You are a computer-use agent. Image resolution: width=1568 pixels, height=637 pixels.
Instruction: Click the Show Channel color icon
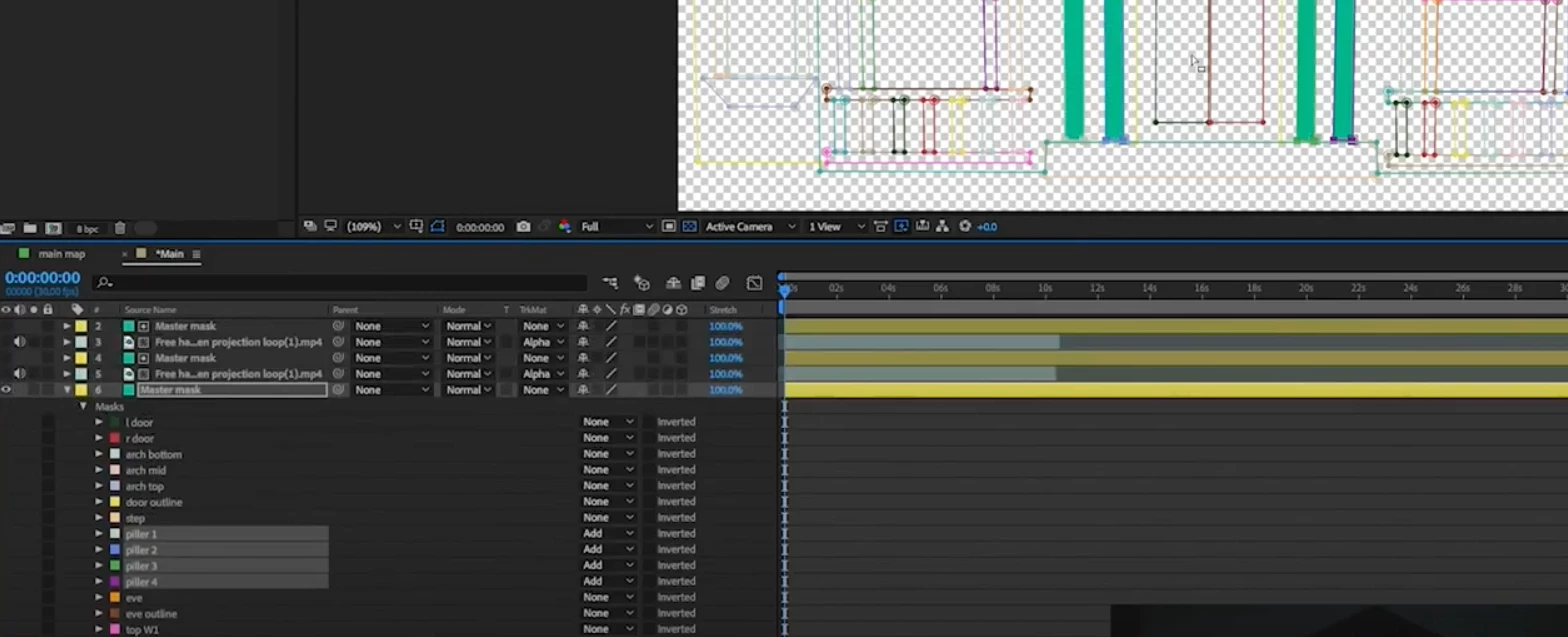coord(565,227)
